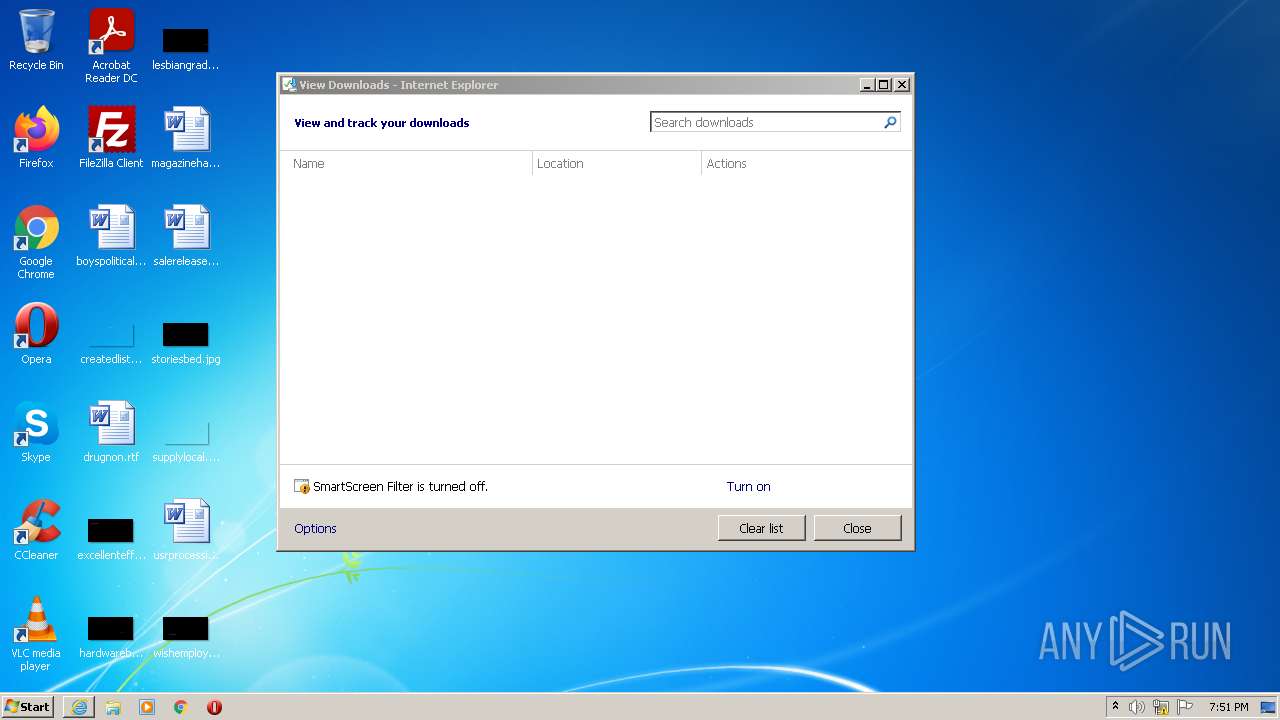Show hidden tray icons arrow
Screen dimensions: 1280x720
tap(1116, 707)
